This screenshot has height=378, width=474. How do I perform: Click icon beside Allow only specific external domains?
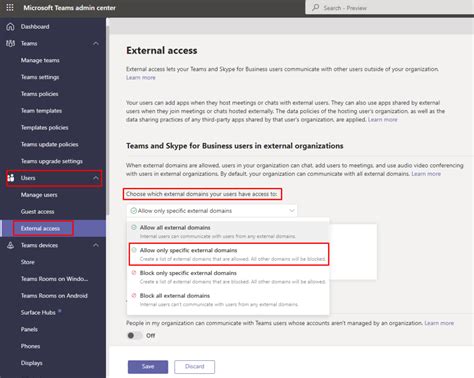134,250
